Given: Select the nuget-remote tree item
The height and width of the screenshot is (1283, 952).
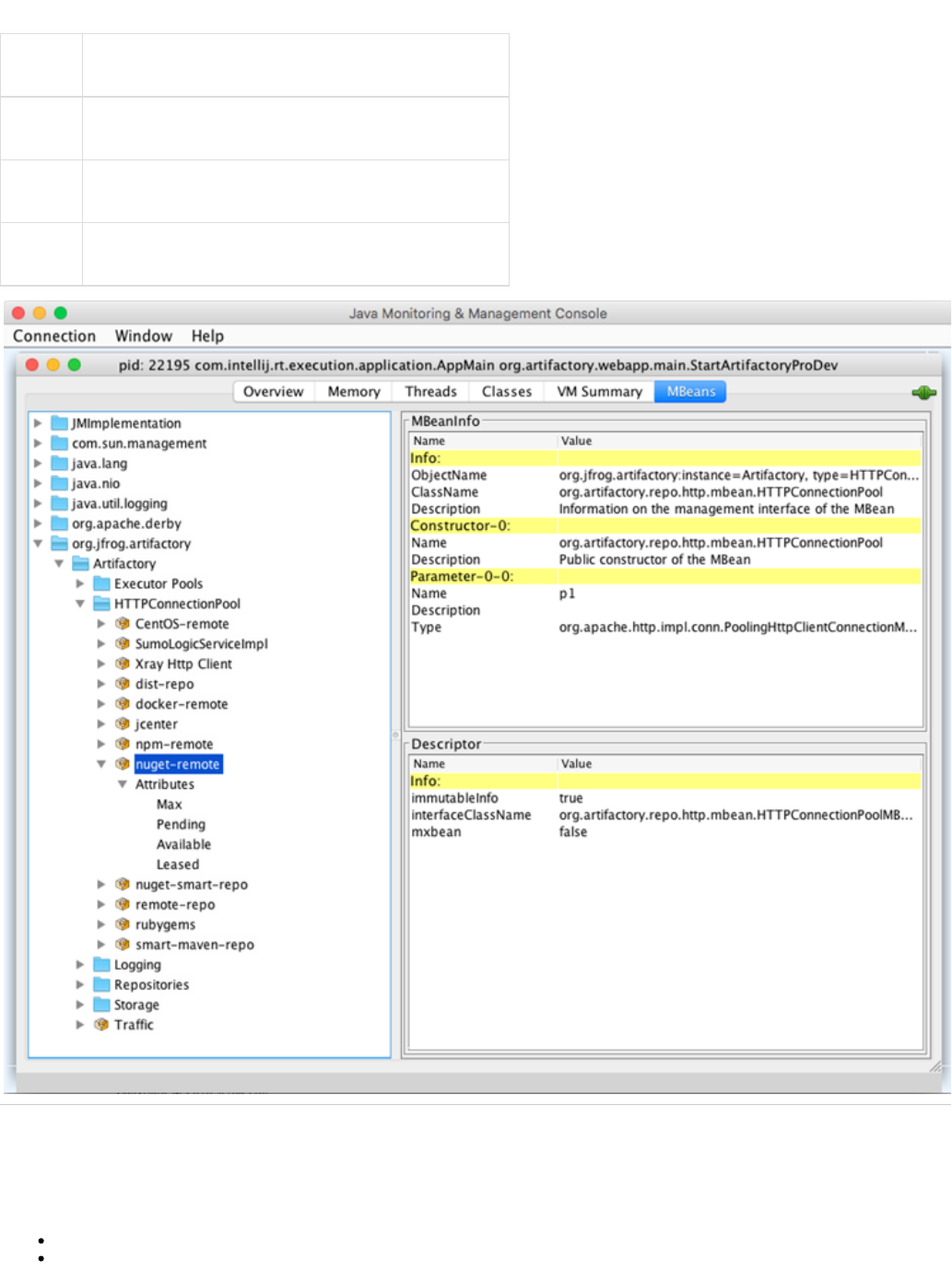Looking at the screenshot, I should 178,764.
